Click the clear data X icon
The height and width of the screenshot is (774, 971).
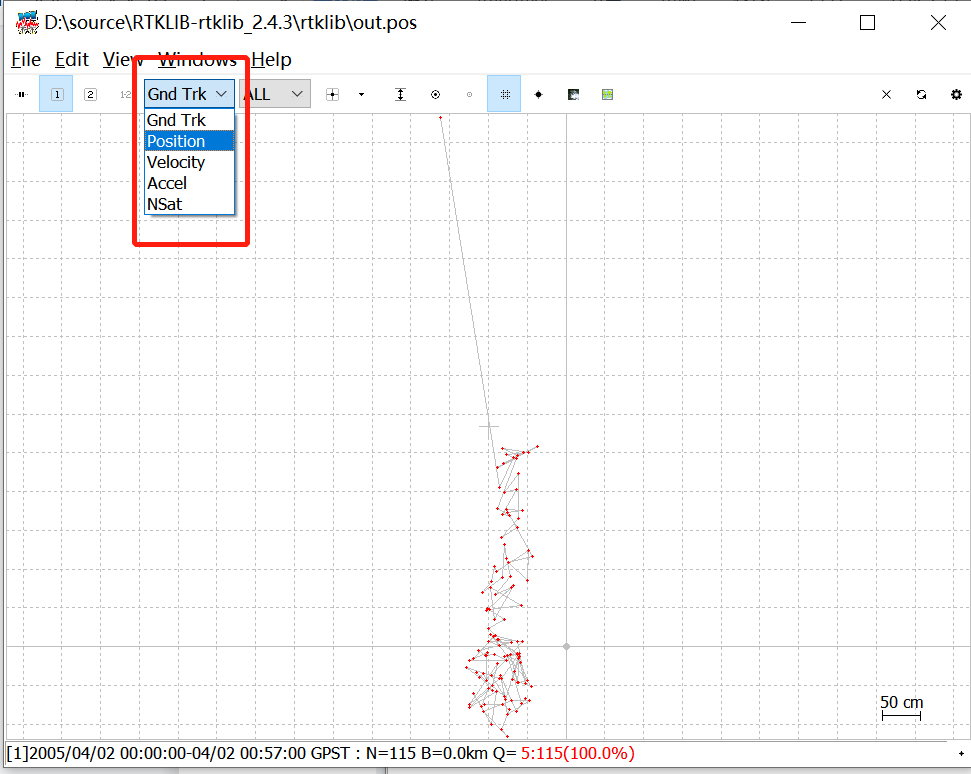886,95
